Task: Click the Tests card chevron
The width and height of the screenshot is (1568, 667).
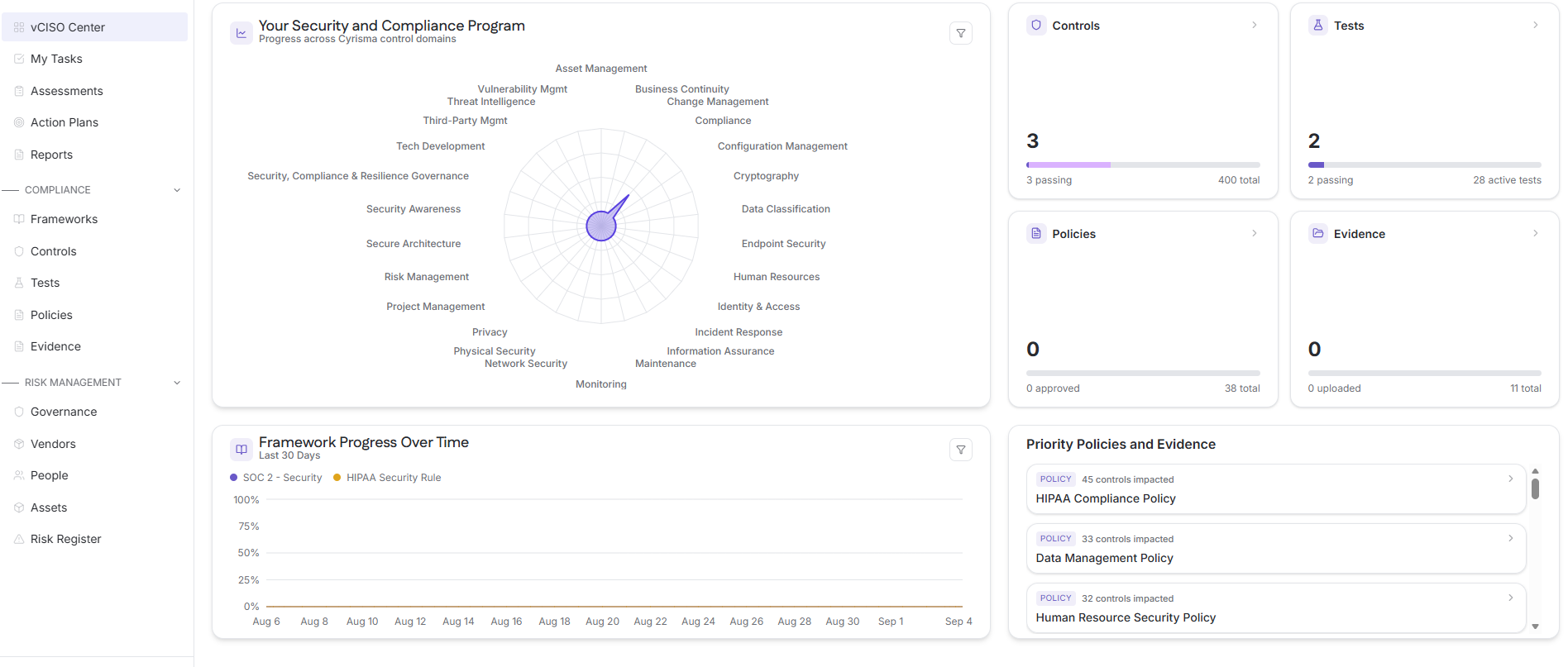Action: [1536, 26]
